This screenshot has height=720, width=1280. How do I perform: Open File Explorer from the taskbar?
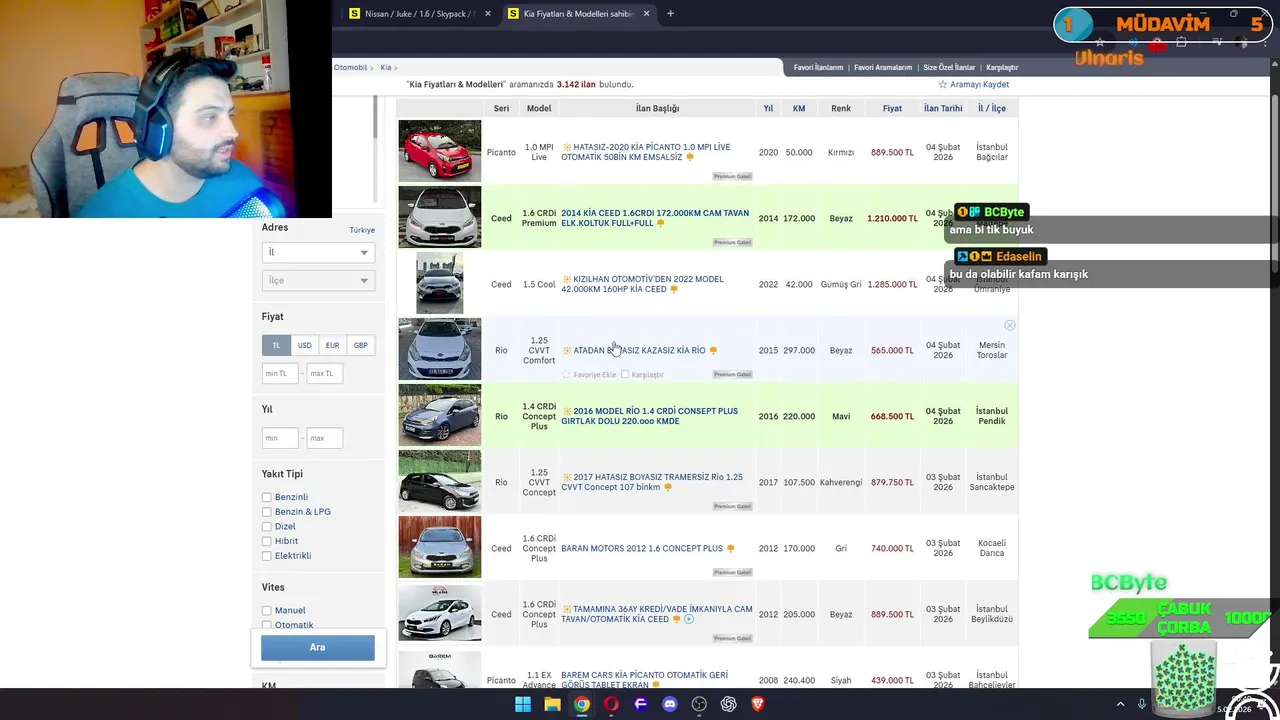click(x=552, y=704)
